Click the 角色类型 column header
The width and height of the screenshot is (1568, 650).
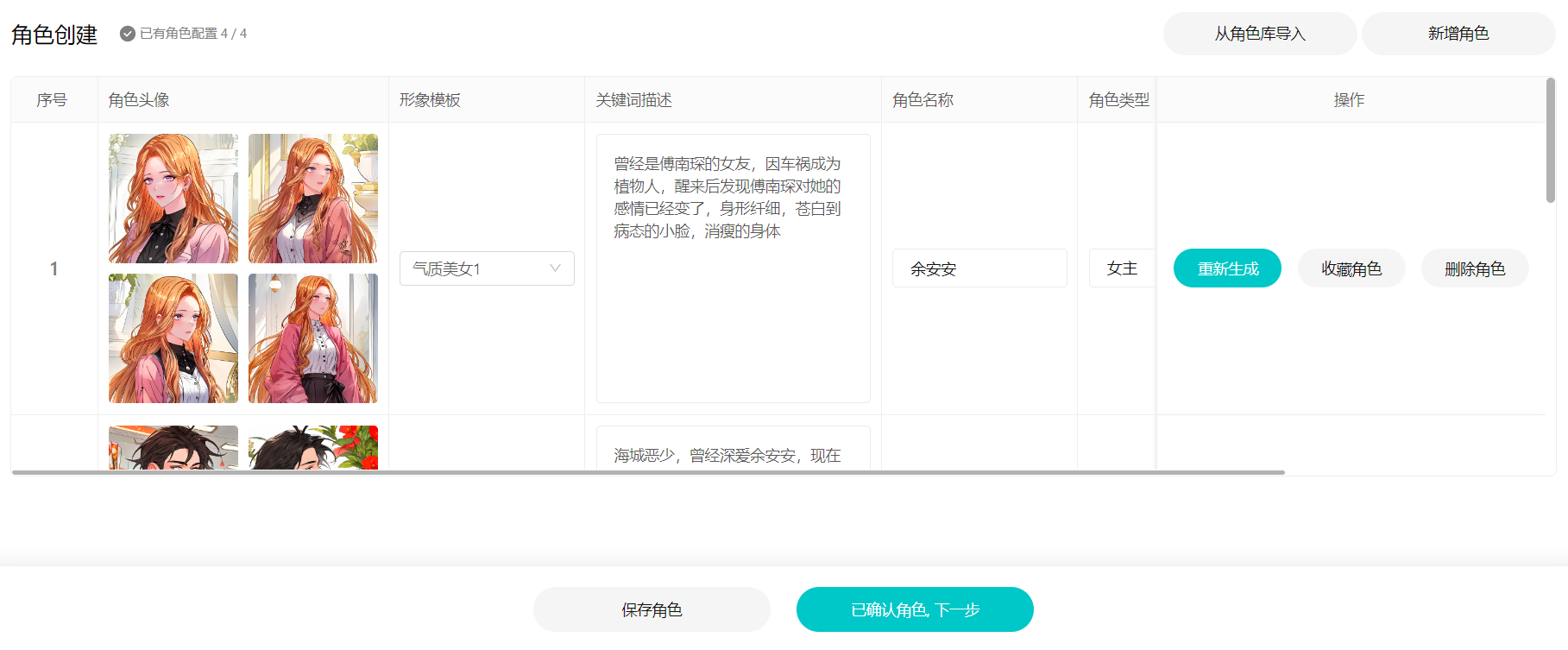1118,100
